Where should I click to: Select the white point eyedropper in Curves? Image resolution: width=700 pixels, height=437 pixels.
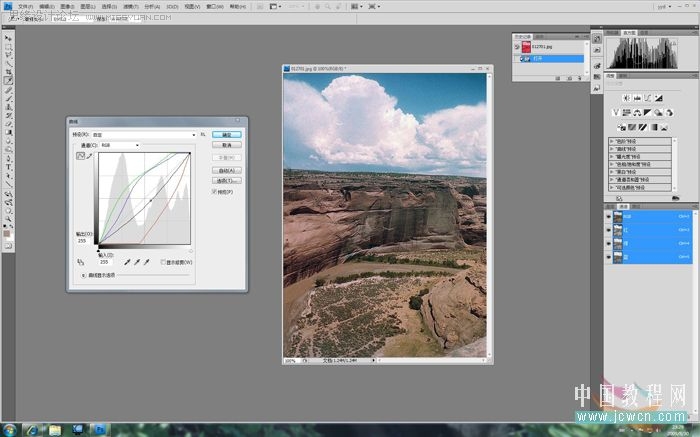[x=146, y=262]
